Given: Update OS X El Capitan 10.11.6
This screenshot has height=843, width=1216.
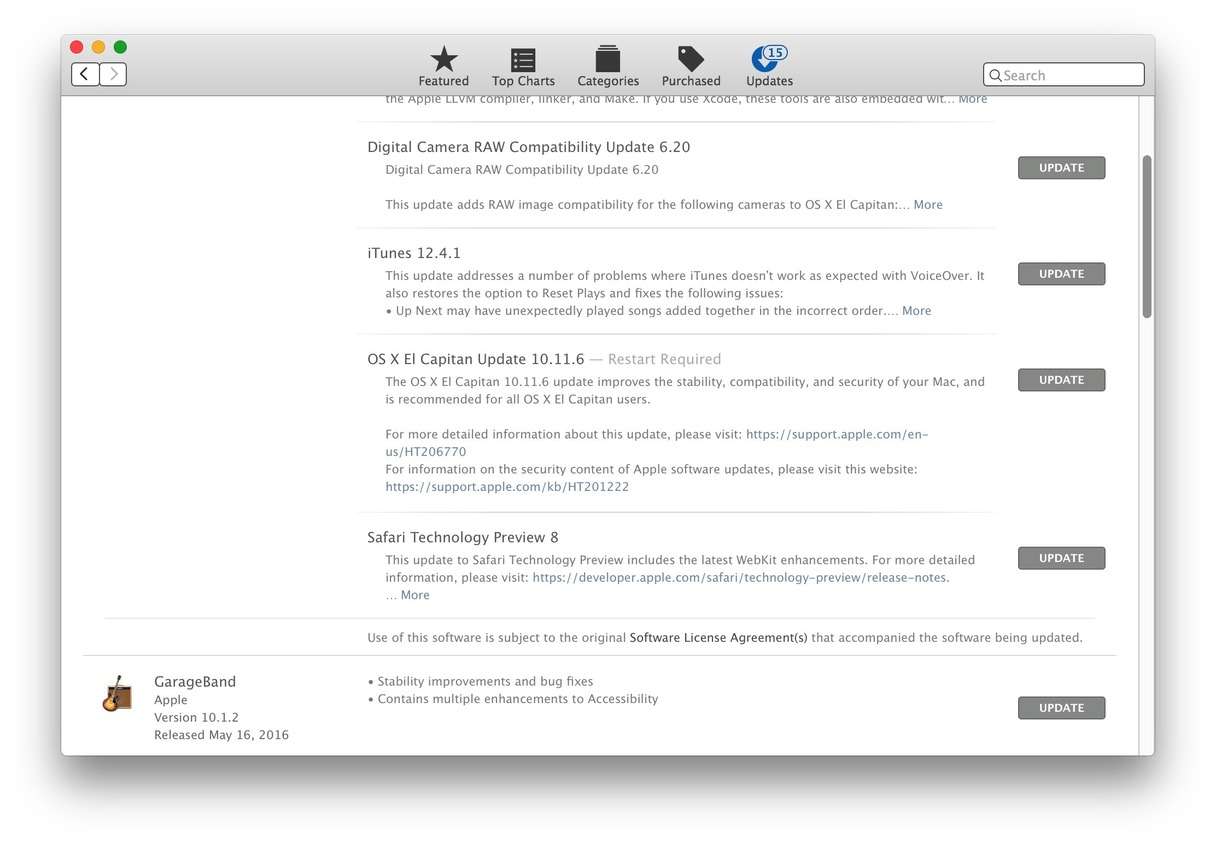Looking at the screenshot, I should [1061, 380].
